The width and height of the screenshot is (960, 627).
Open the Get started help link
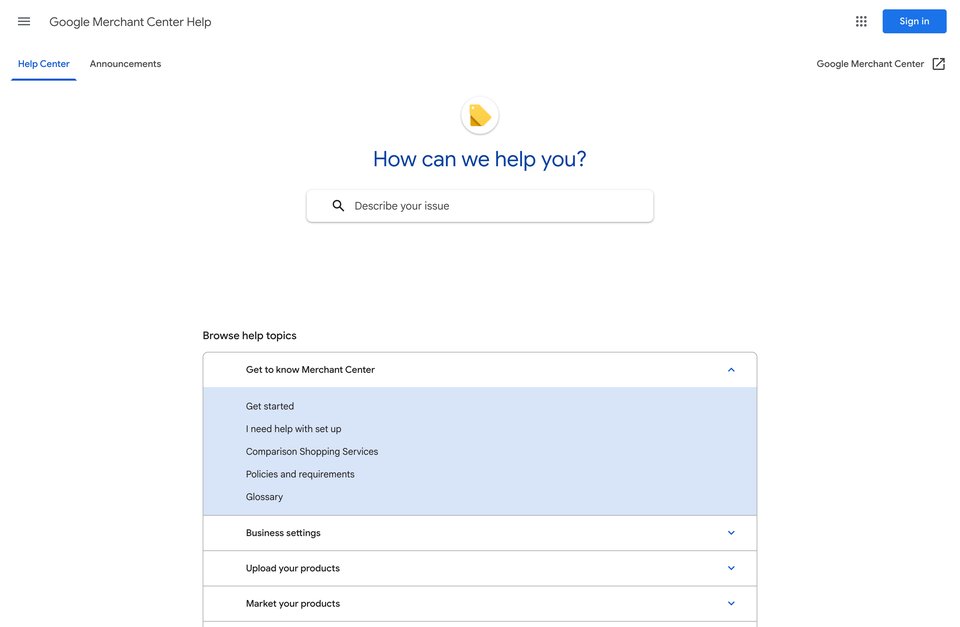click(270, 406)
